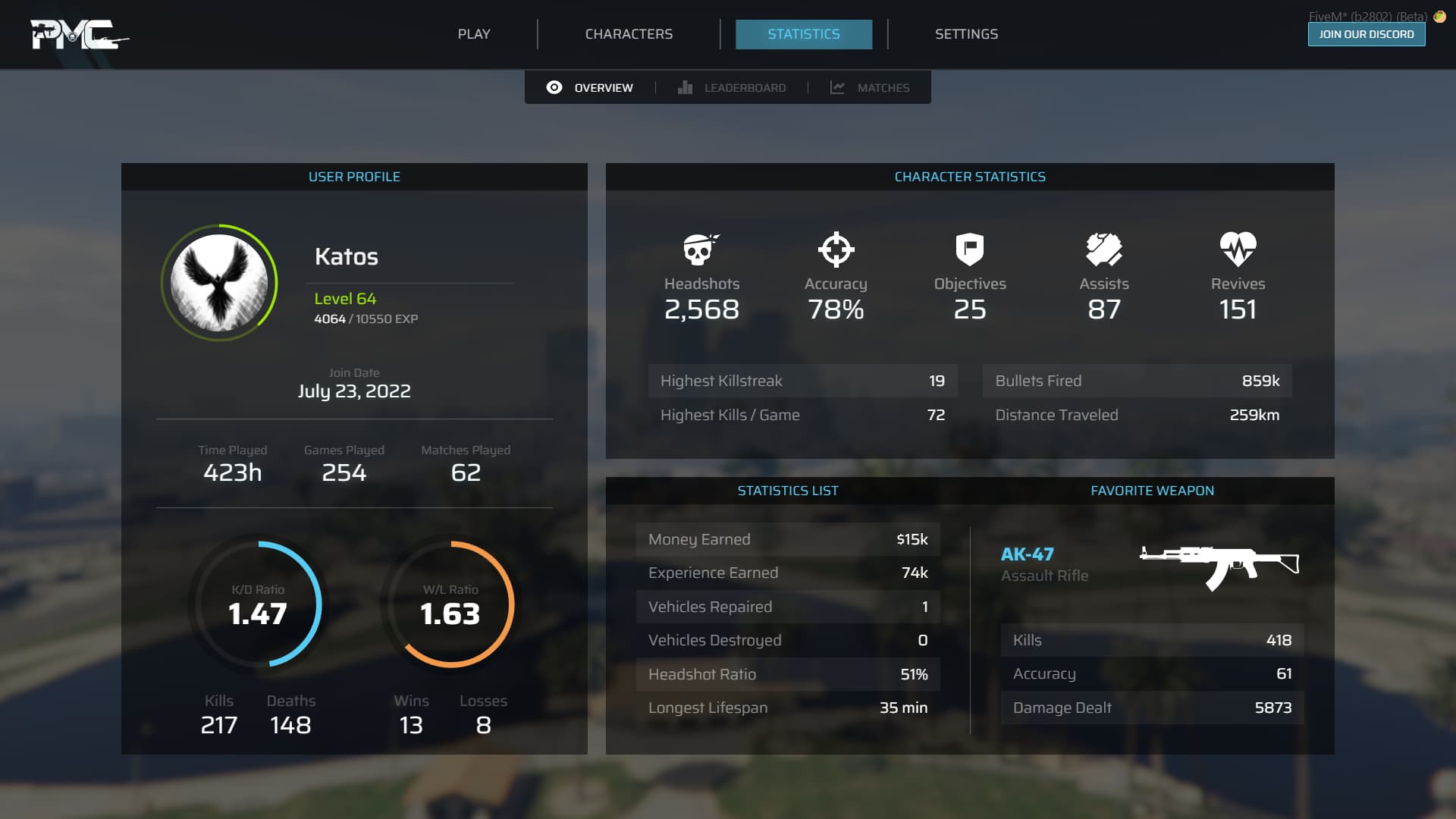Open the Settings tab

(x=966, y=34)
